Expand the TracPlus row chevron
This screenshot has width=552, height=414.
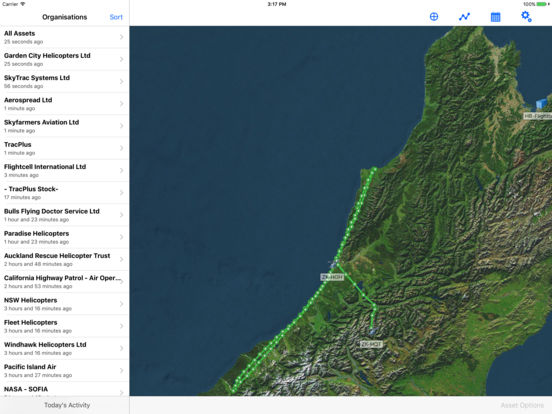pyautogui.click(x=121, y=148)
